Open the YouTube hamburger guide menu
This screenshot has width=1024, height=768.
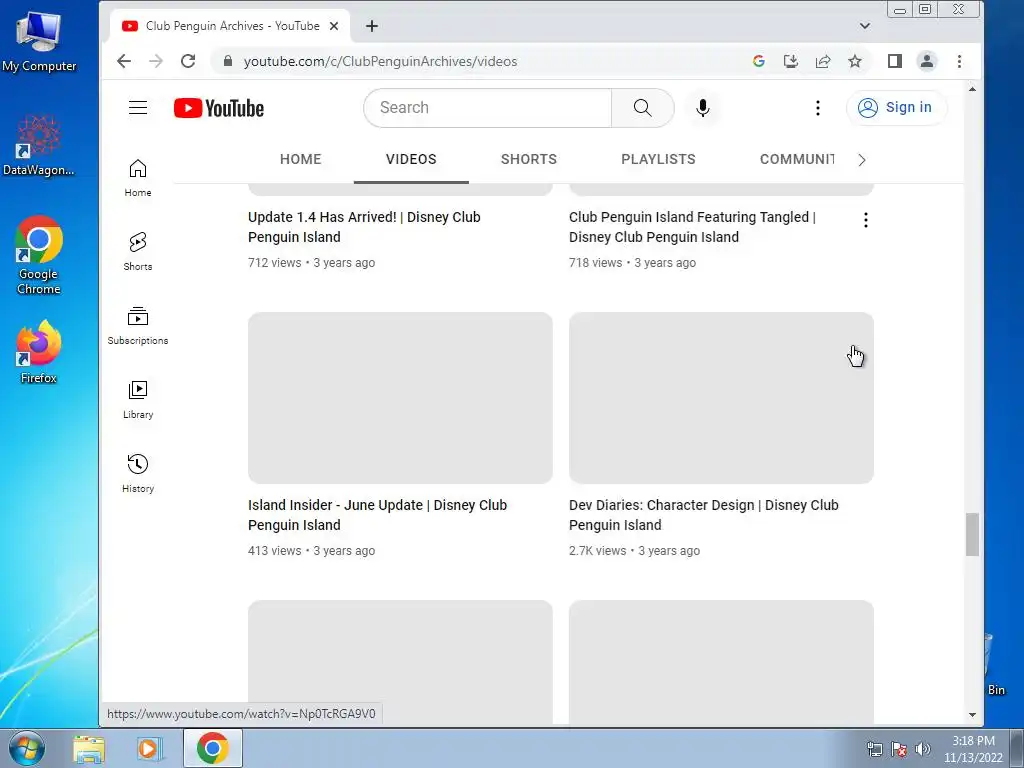click(138, 108)
